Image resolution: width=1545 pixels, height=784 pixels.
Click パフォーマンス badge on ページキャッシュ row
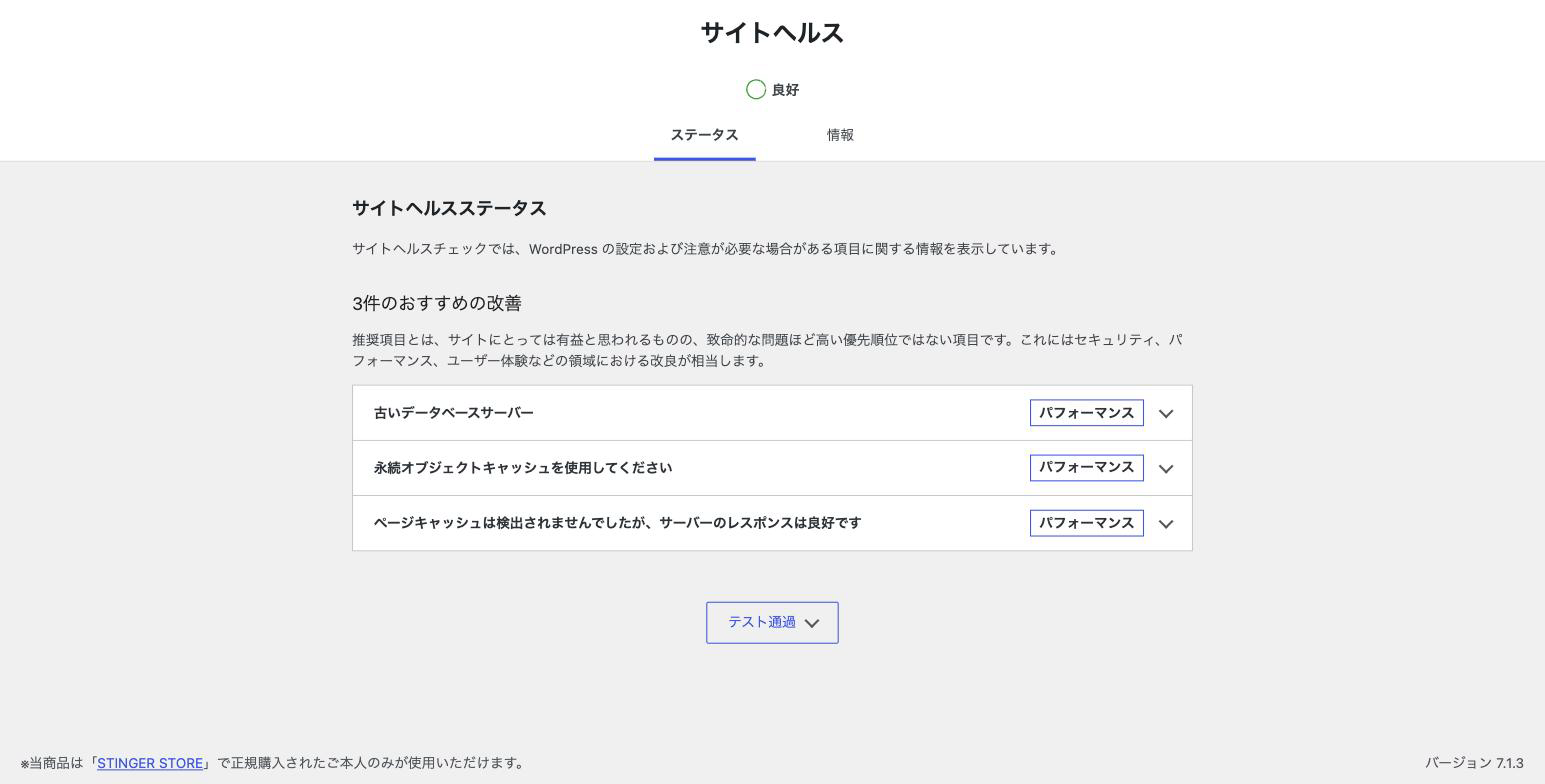1086,523
